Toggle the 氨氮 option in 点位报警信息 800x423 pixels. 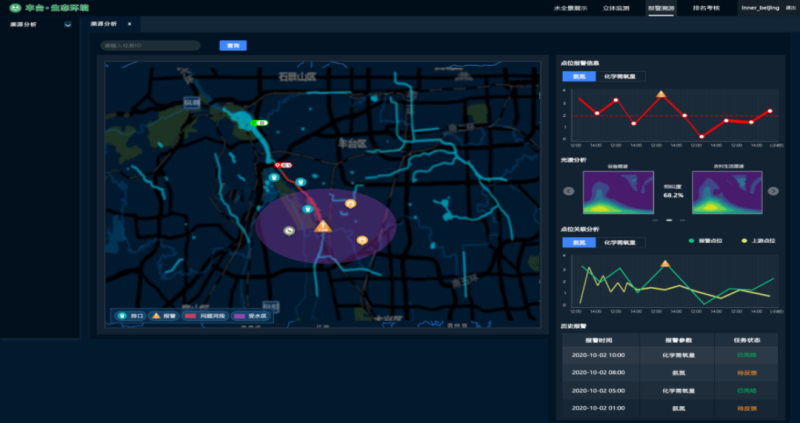(579, 76)
